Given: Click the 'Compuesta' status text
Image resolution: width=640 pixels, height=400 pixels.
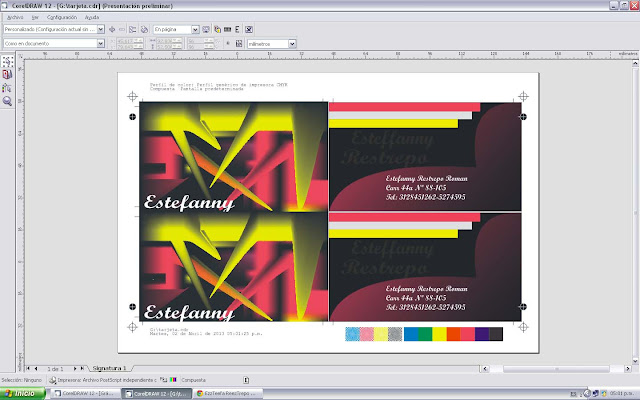Looking at the screenshot, I should tap(193, 380).
